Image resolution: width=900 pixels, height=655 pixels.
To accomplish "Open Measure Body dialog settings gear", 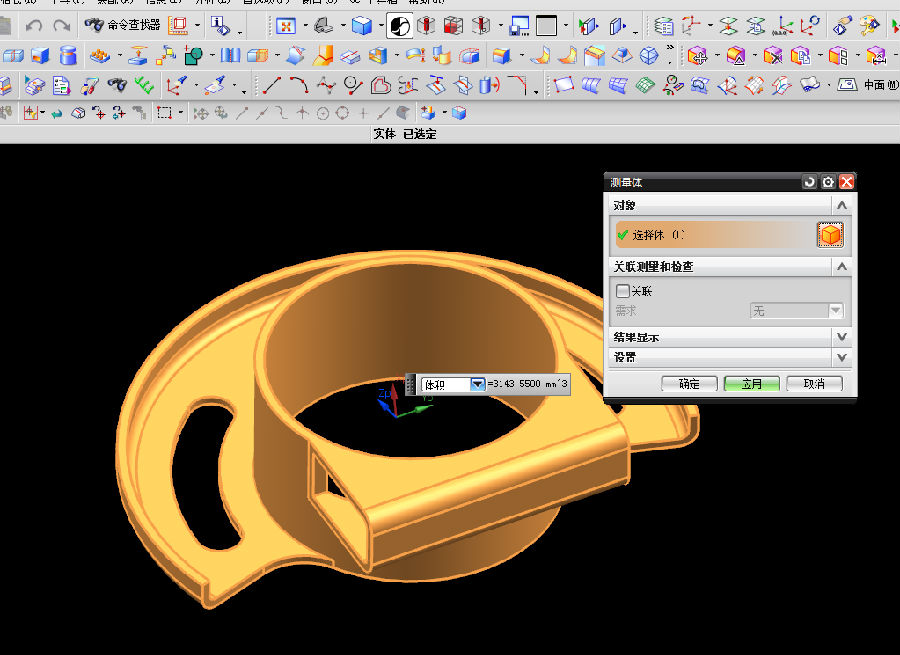I will pos(828,182).
